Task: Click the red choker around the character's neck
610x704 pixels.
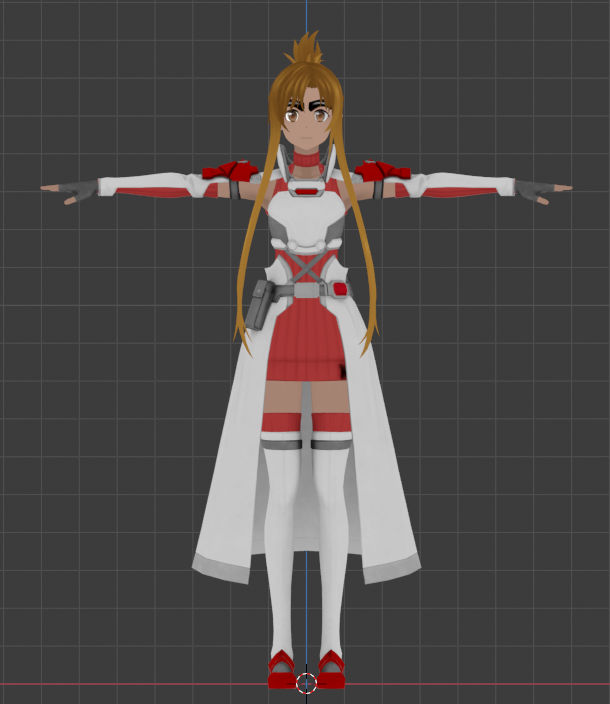Action: point(307,158)
